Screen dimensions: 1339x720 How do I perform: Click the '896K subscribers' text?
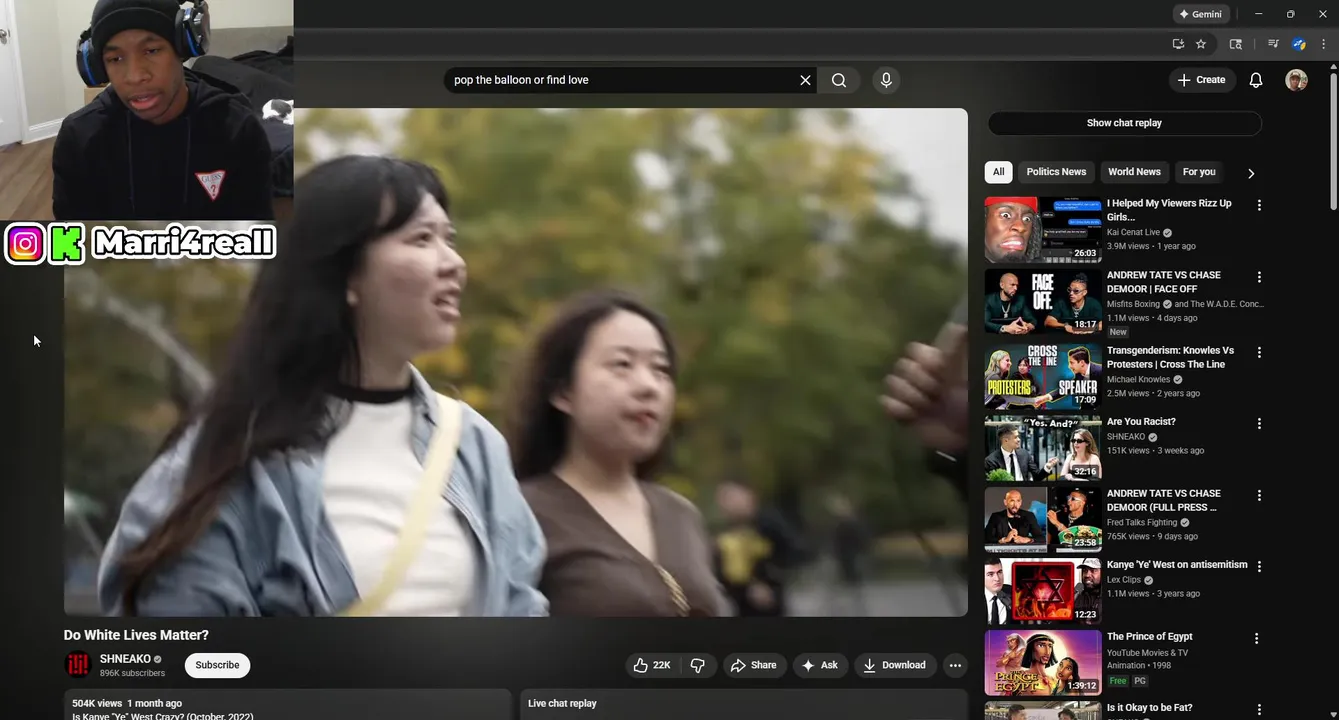(x=132, y=674)
